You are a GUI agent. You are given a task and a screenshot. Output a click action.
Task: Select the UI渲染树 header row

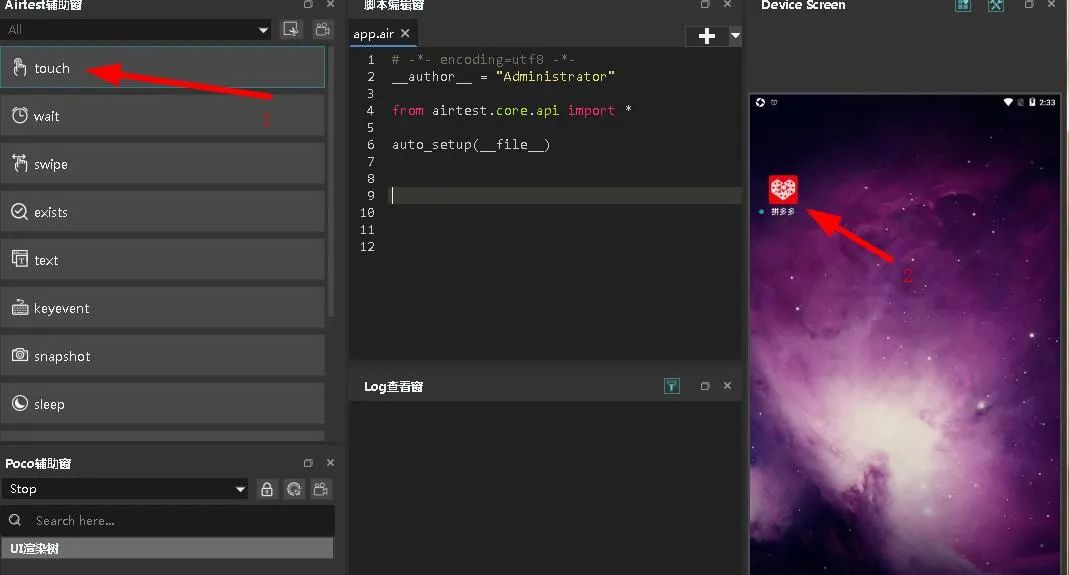pos(167,548)
